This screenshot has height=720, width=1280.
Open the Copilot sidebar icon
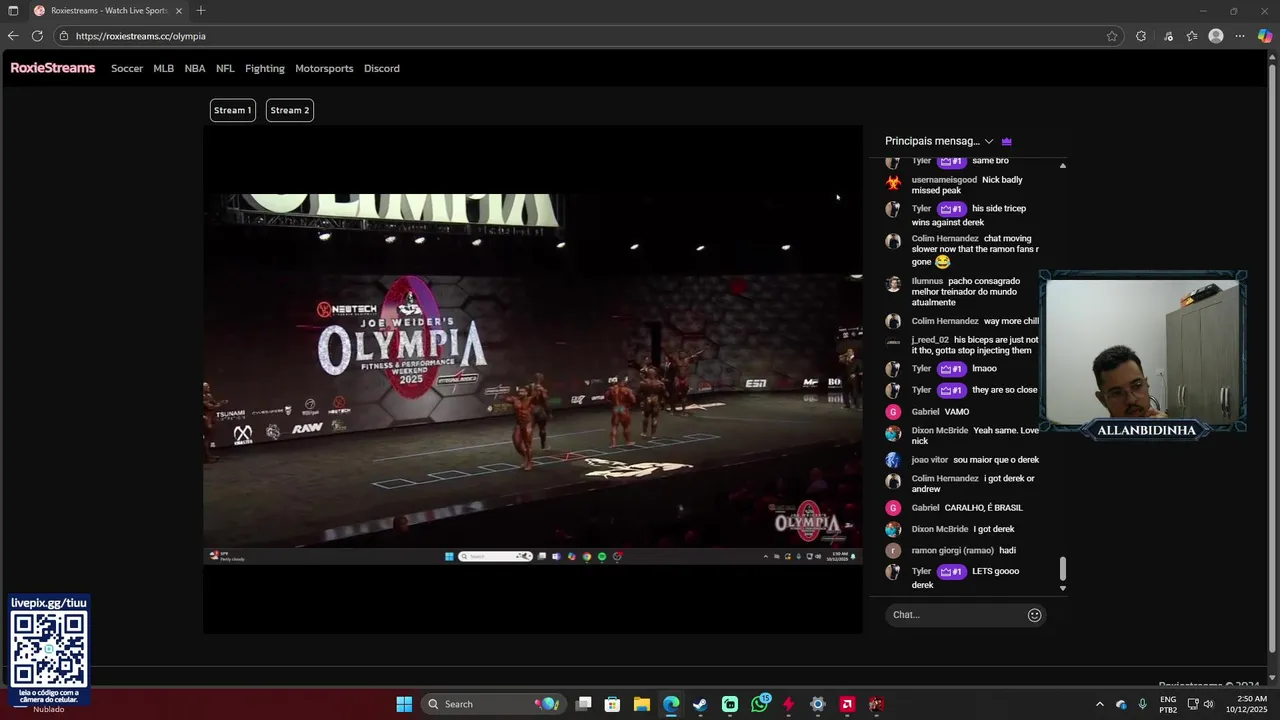[1265, 36]
